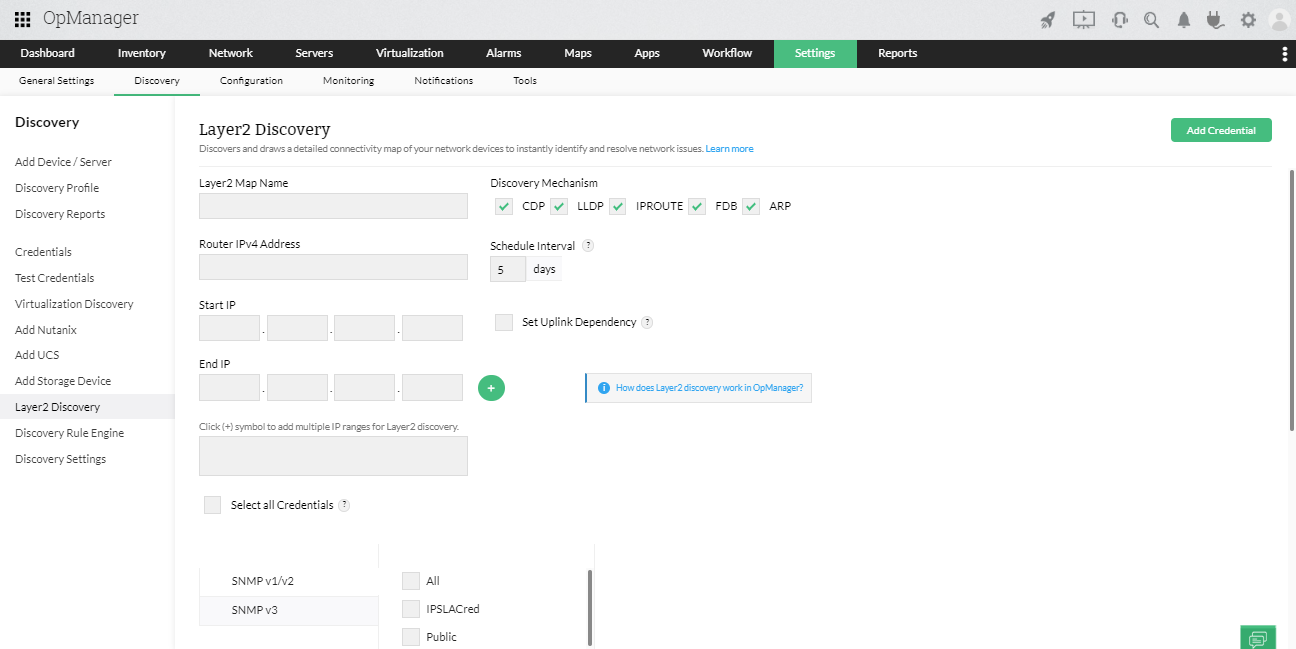Tick the IPSLACred credential checkbox

pyautogui.click(x=411, y=609)
